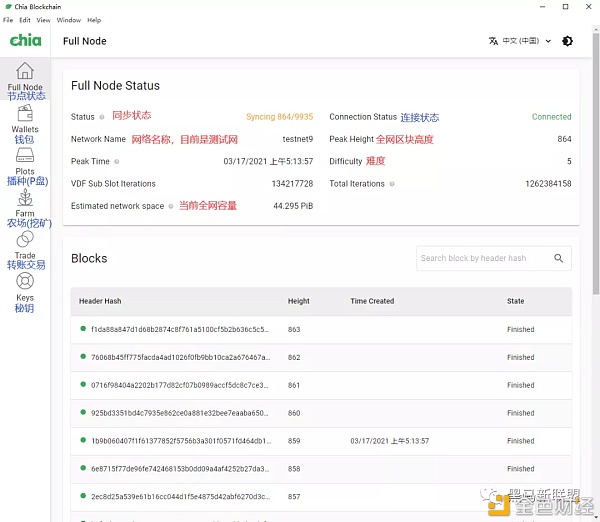Click the Estimated network space info icon
This screenshot has width=600, height=522.
click(x=171, y=206)
